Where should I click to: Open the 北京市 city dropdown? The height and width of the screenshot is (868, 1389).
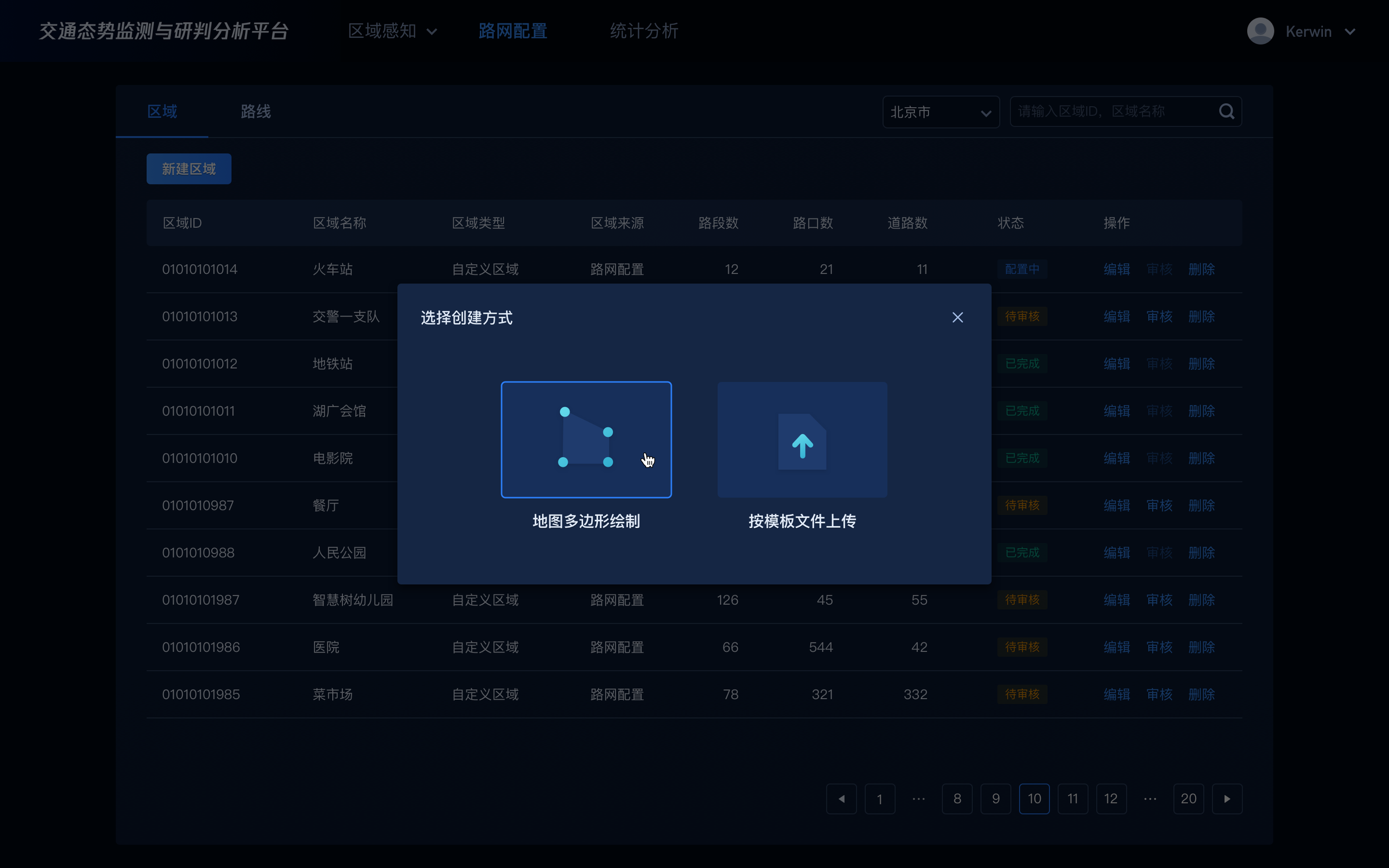click(940, 112)
